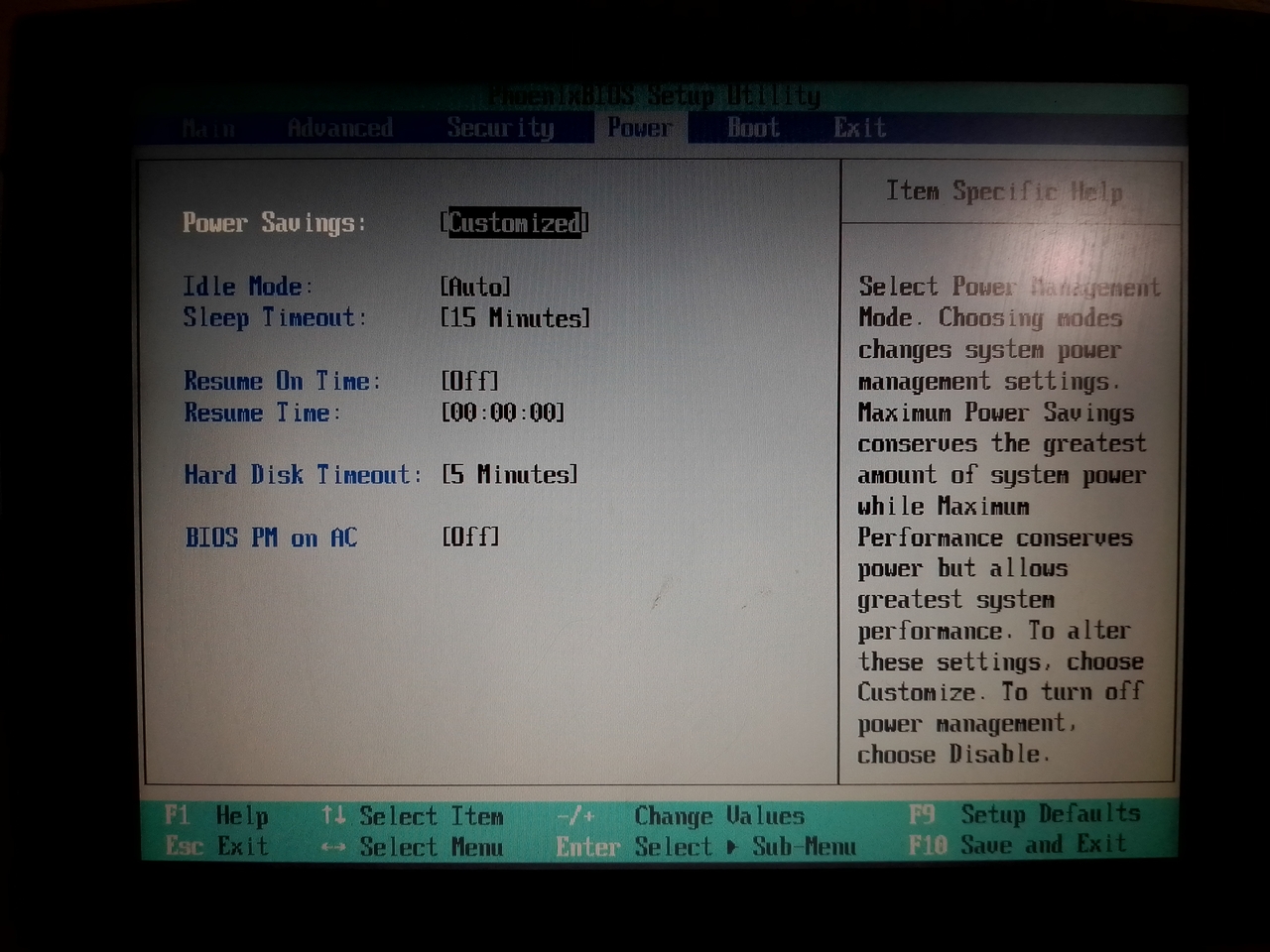The width and height of the screenshot is (1270, 952).
Task: Open the Security menu tab
Action: coord(500,128)
